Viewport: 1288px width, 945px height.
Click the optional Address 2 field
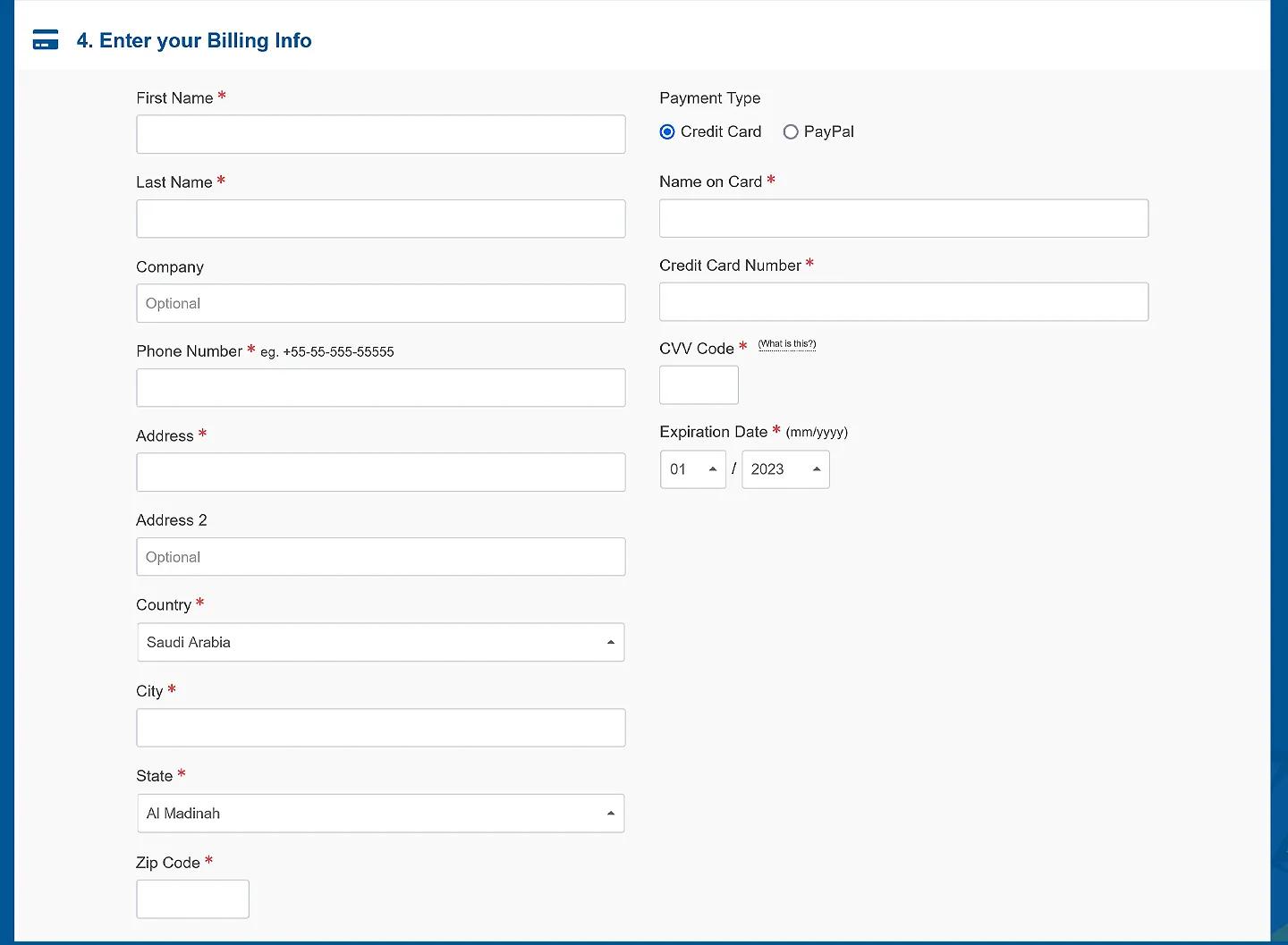380,557
